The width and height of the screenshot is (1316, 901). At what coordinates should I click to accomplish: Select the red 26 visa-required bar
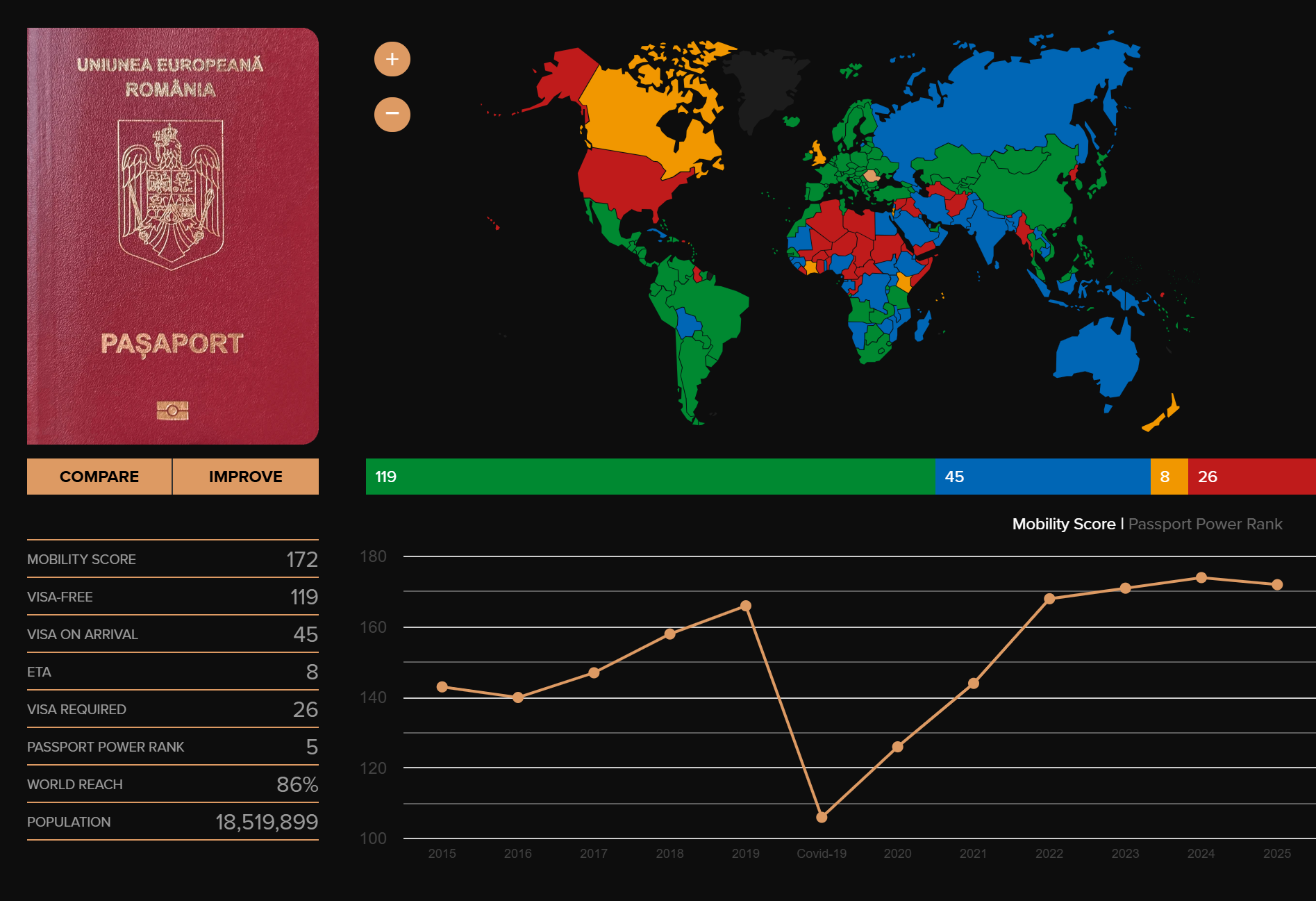1252,477
